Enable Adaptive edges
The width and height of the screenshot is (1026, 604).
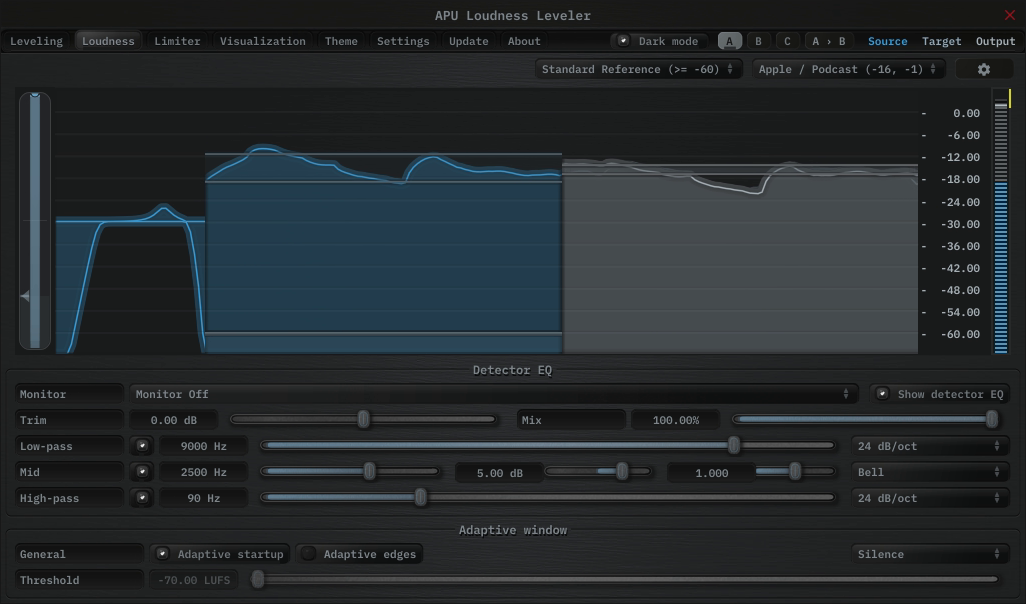tap(308, 553)
